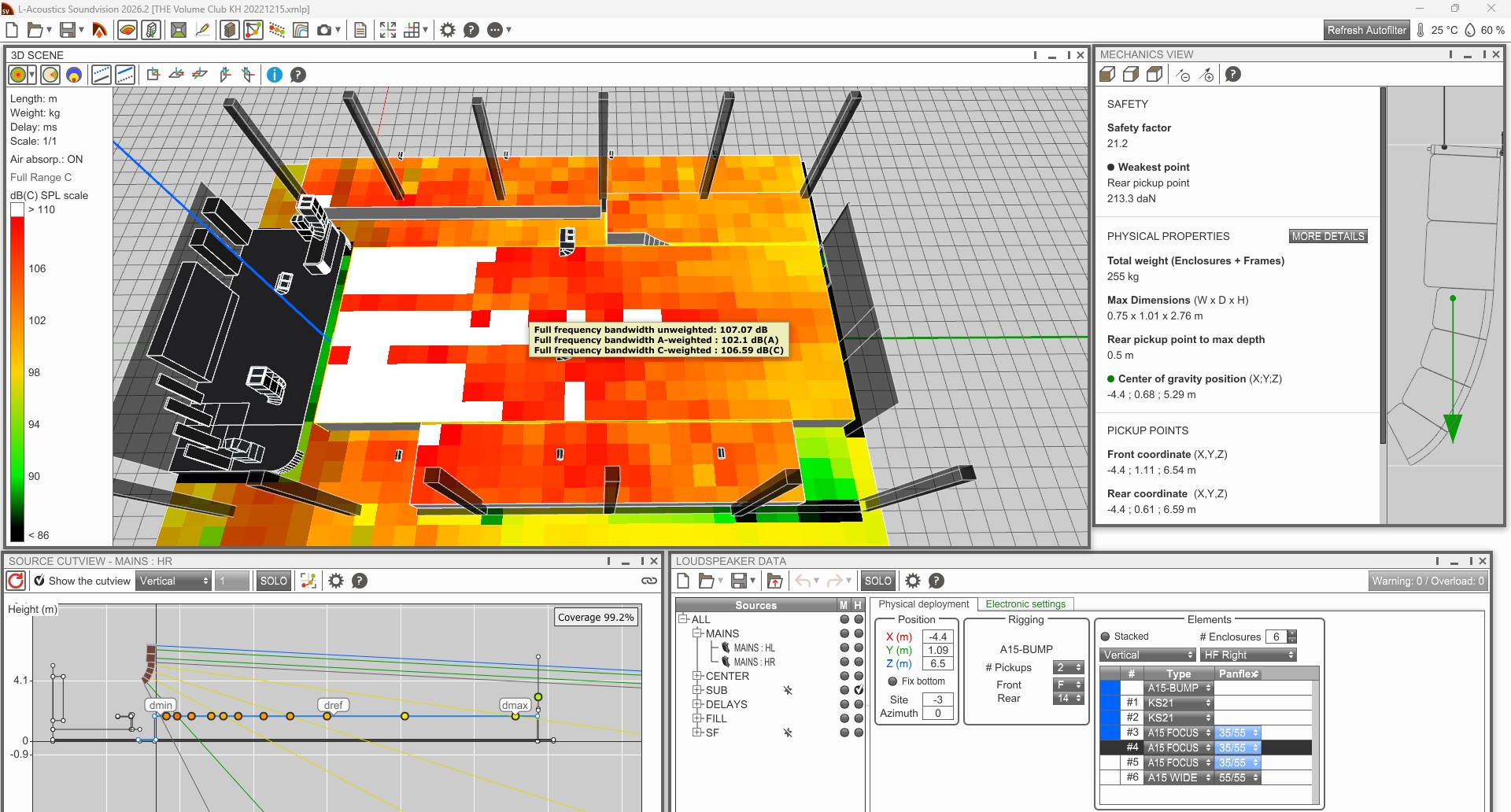Click the directivity cone icon in 3D Scene
This screenshot has height=812, width=1511.
[50, 75]
